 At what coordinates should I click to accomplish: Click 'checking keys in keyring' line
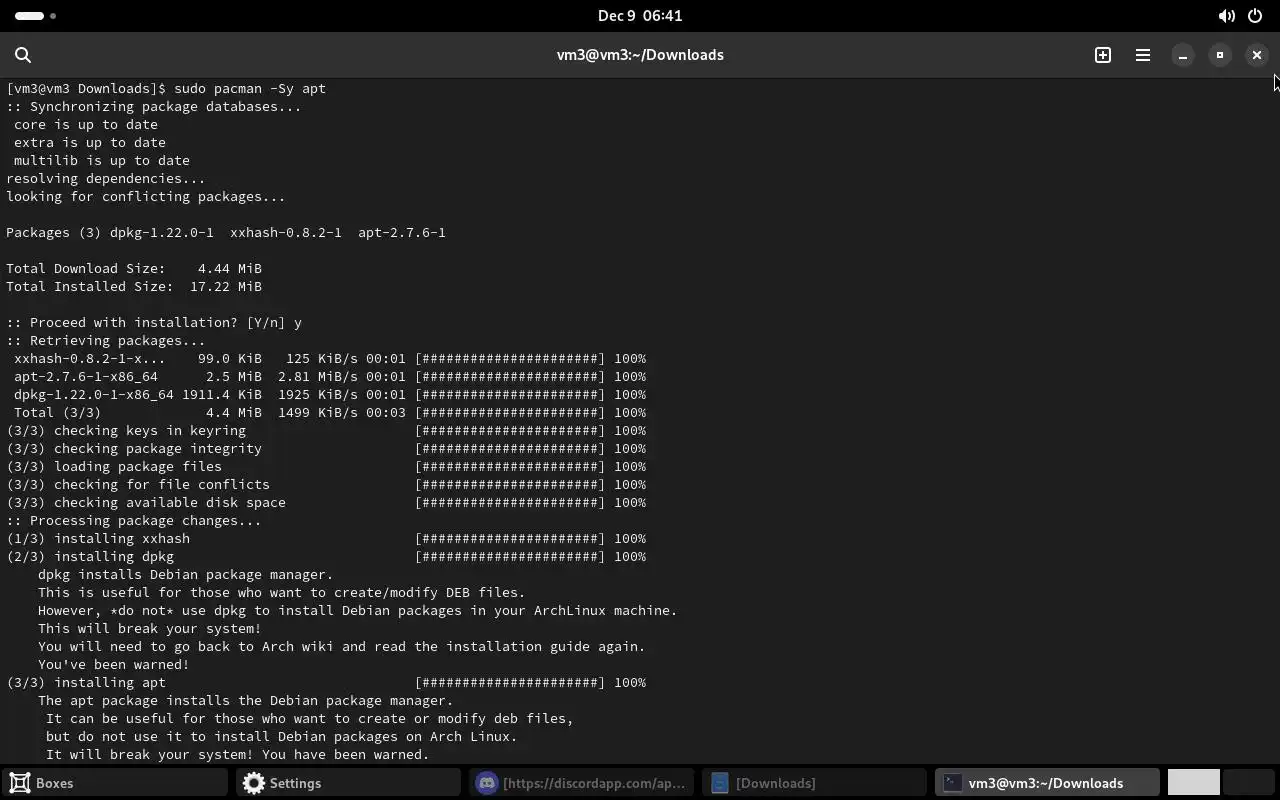coord(326,430)
